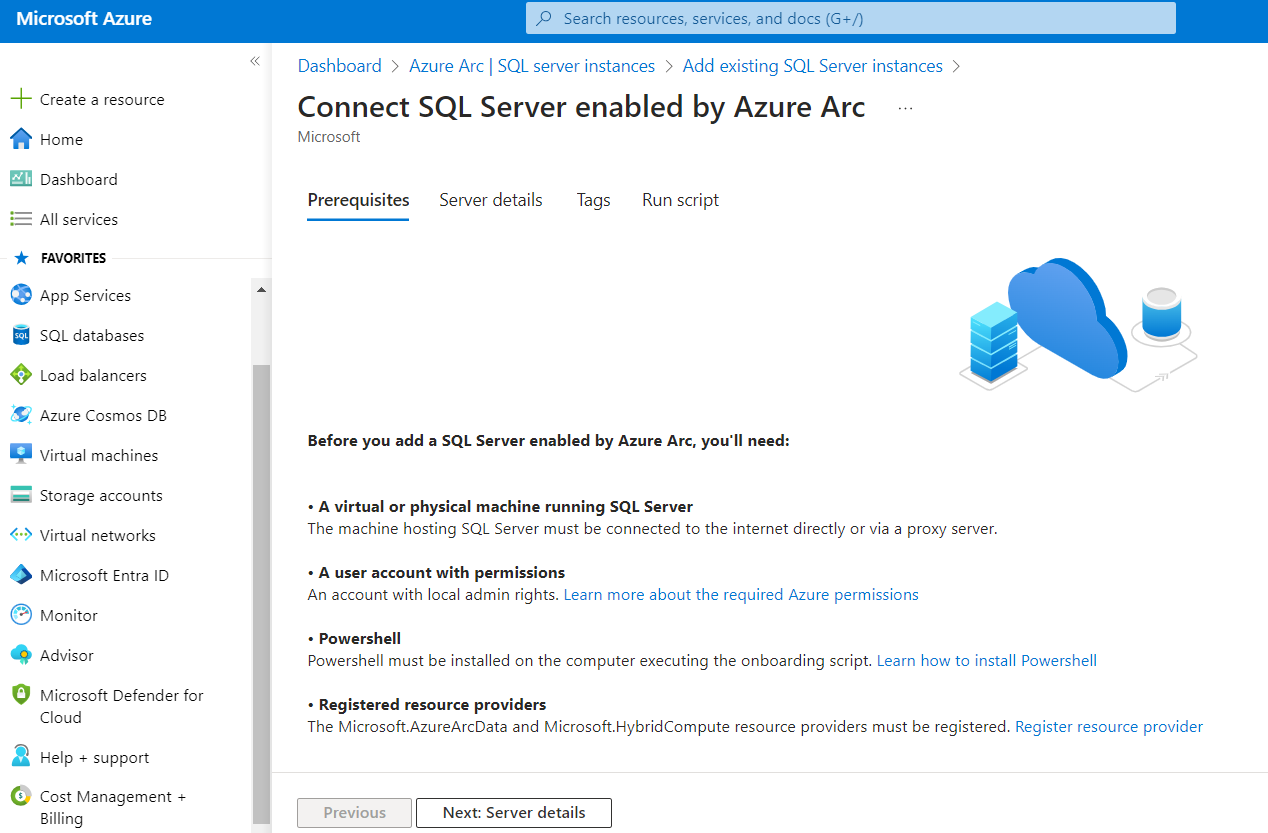Open the Tags tab

tap(593, 200)
